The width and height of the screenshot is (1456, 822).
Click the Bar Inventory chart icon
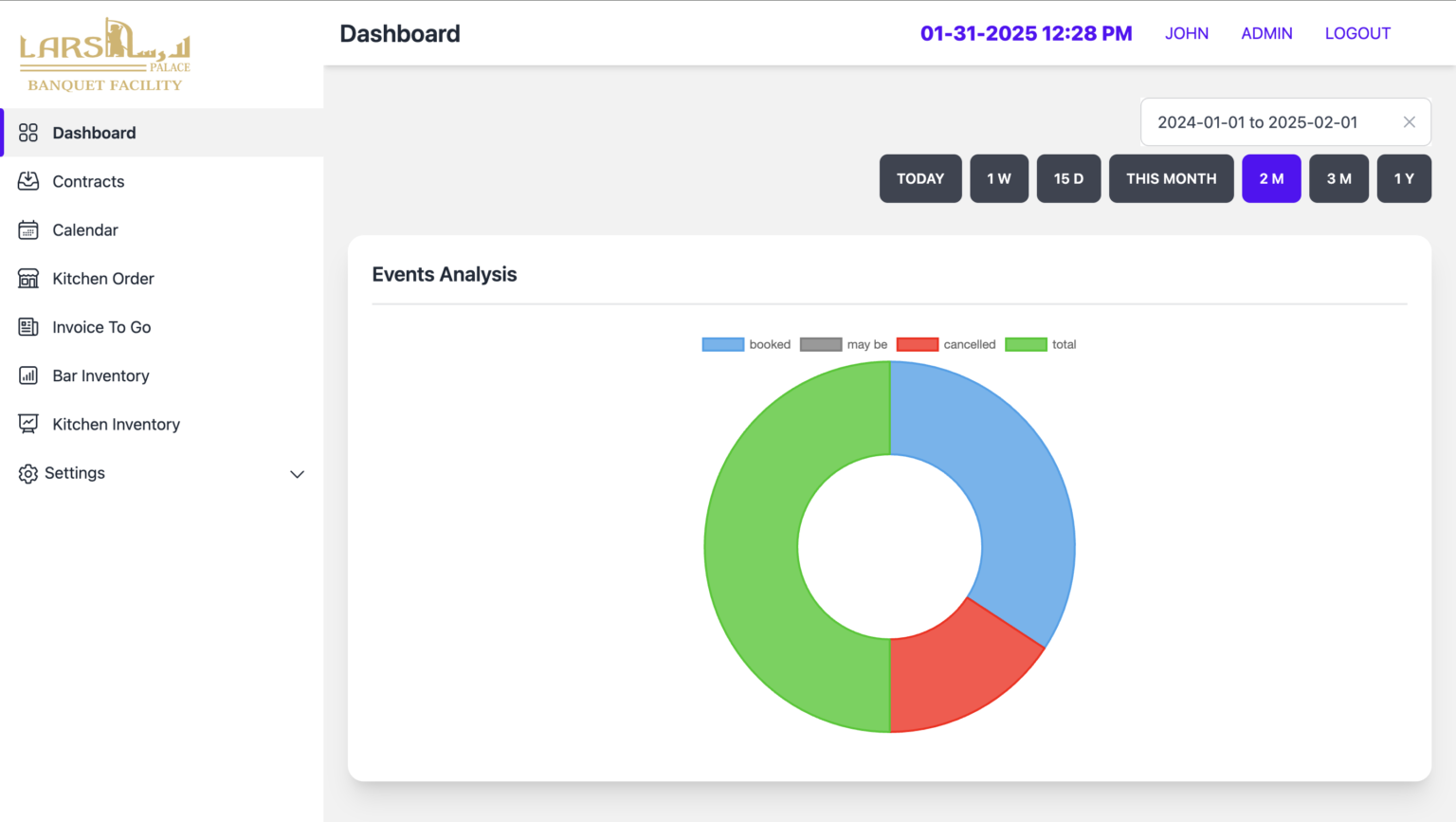click(28, 375)
